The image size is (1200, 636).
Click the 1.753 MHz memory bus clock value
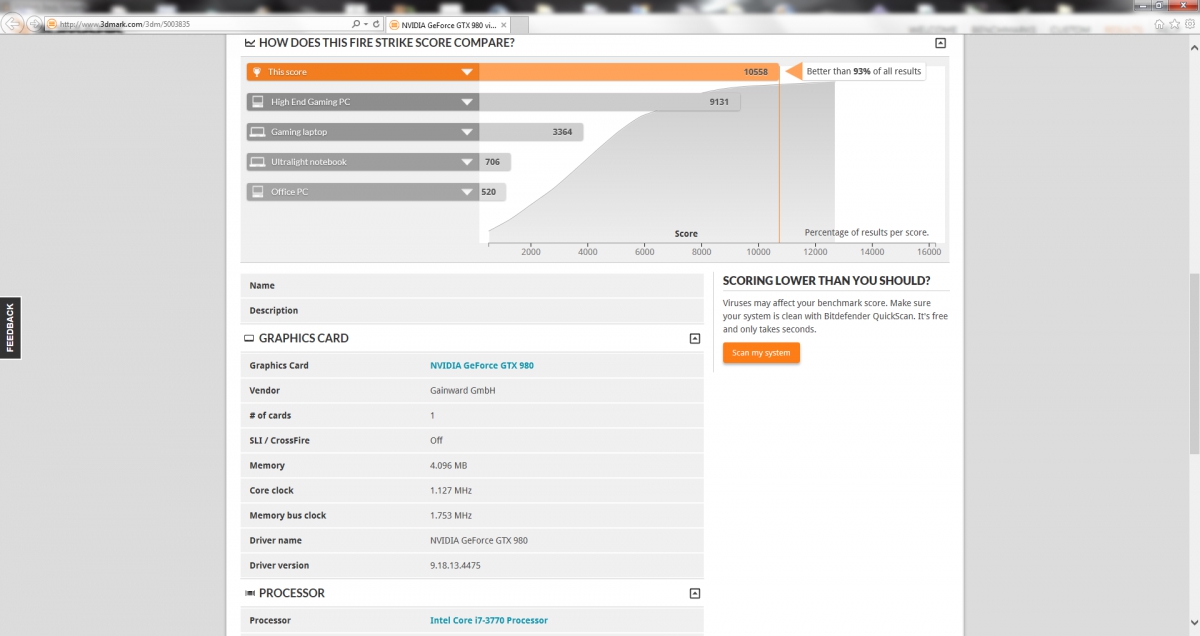pos(451,516)
